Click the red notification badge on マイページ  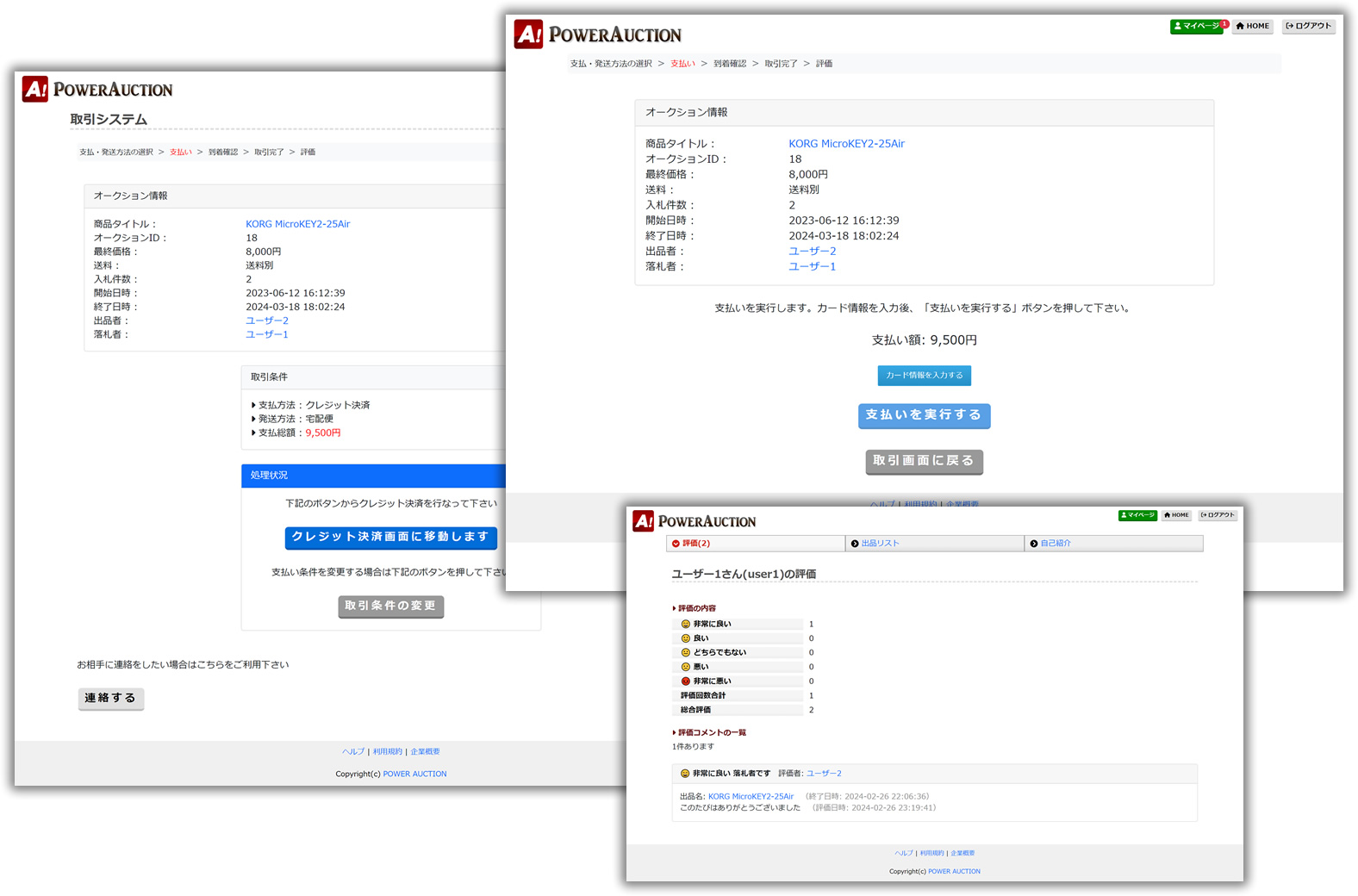tap(1224, 24)
